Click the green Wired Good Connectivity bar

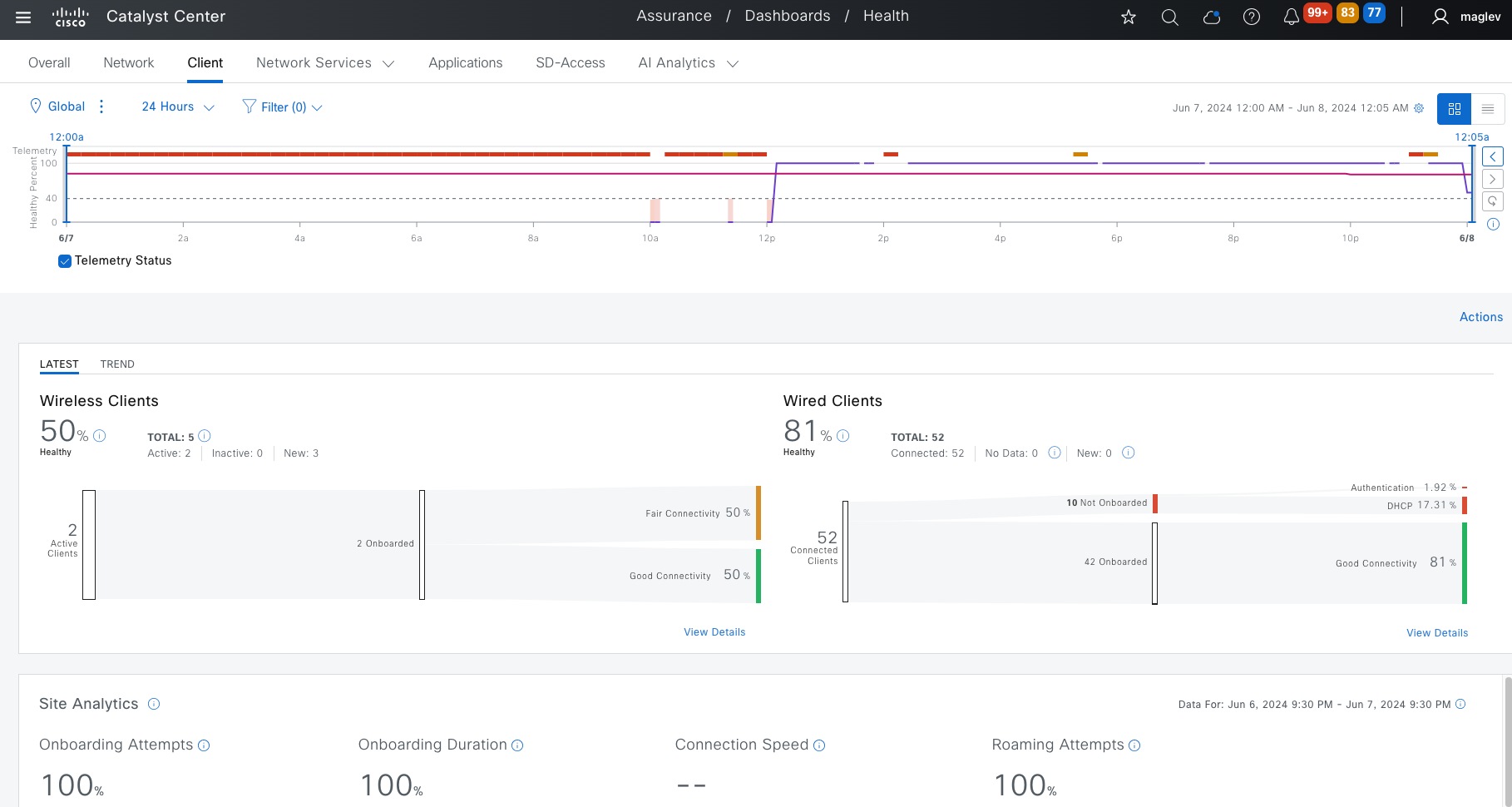click(x=1464, y=562)
